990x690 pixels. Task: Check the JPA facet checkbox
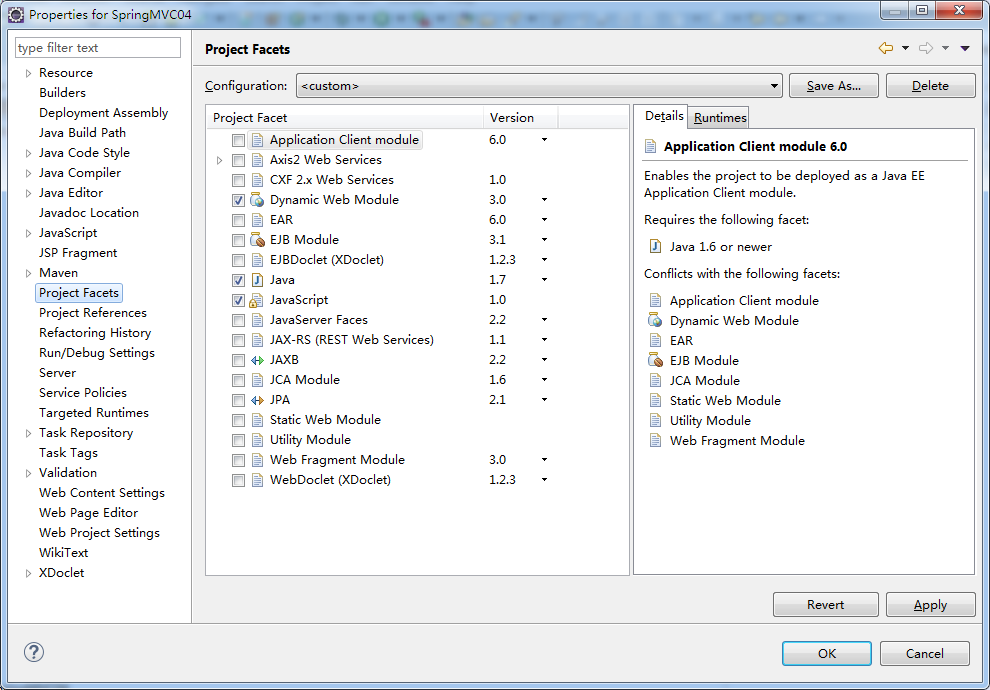click(238, 400)
